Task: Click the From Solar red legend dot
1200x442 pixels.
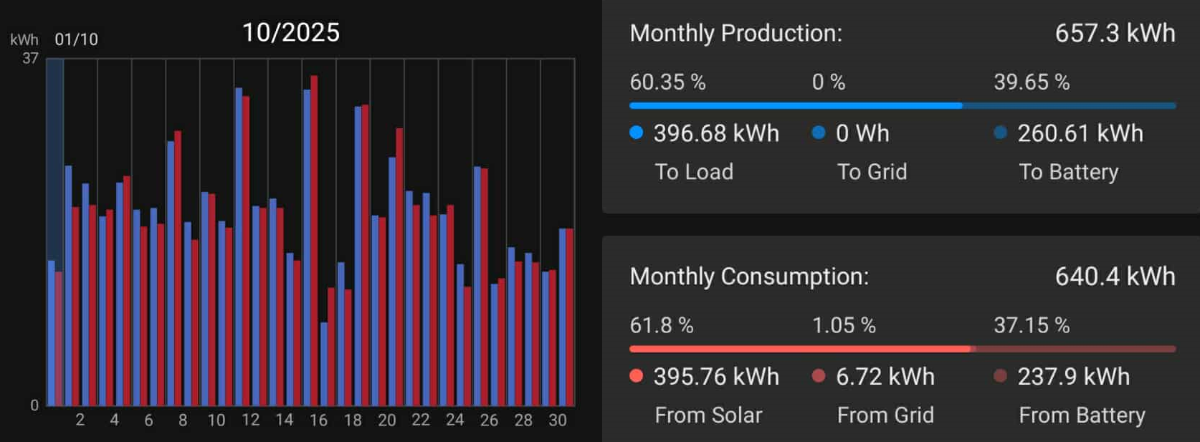Action: coord(637,377)
